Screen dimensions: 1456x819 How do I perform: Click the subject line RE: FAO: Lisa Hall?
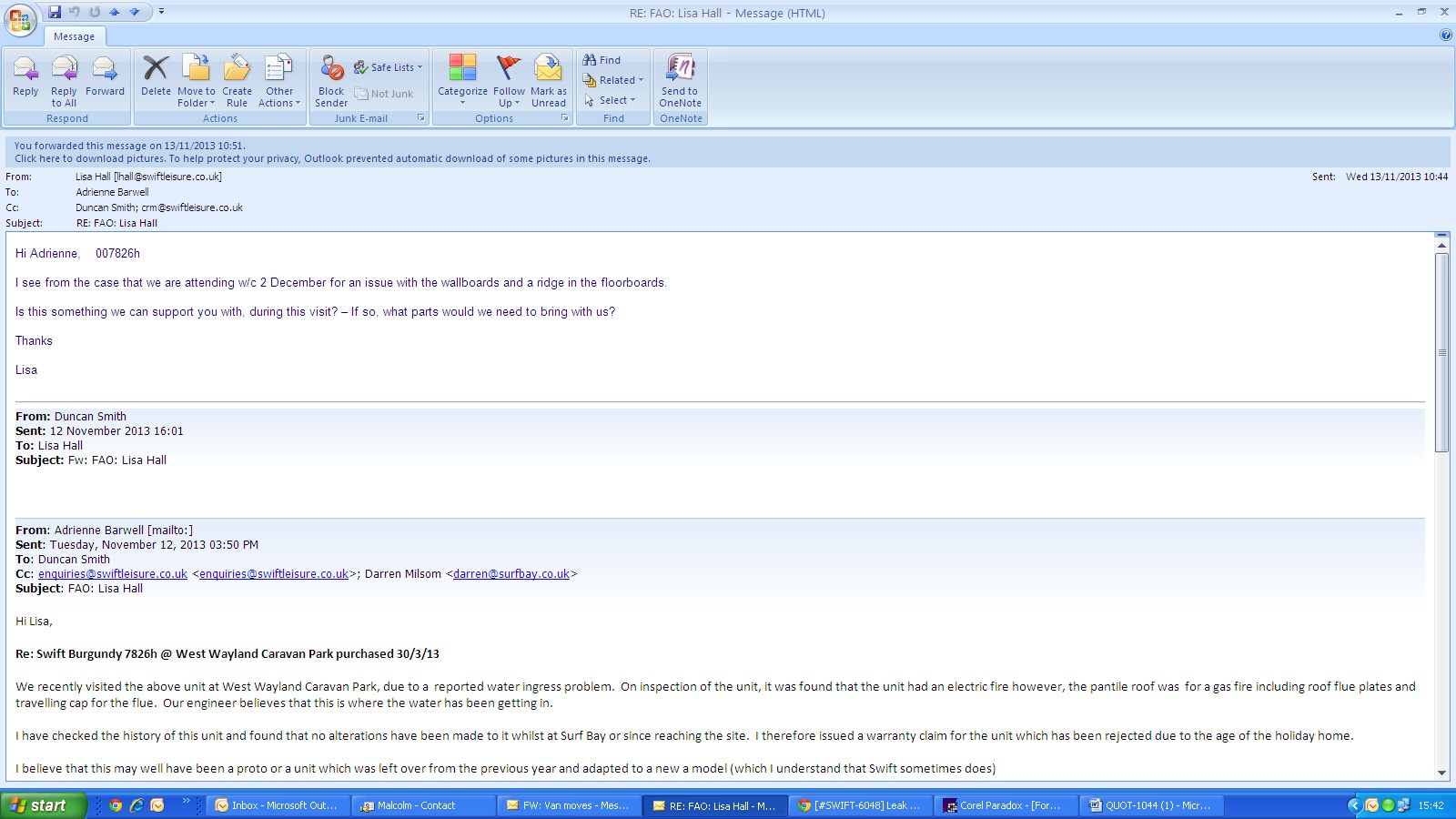(x=116, y=223)
